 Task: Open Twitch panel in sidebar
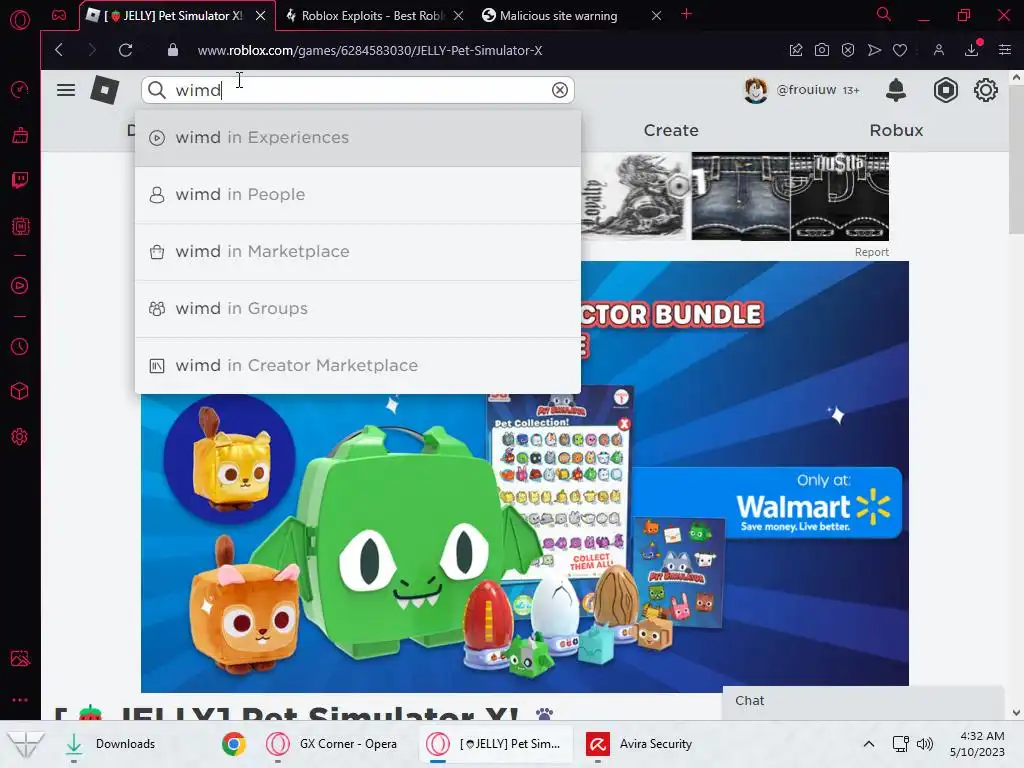coord(20,180)
